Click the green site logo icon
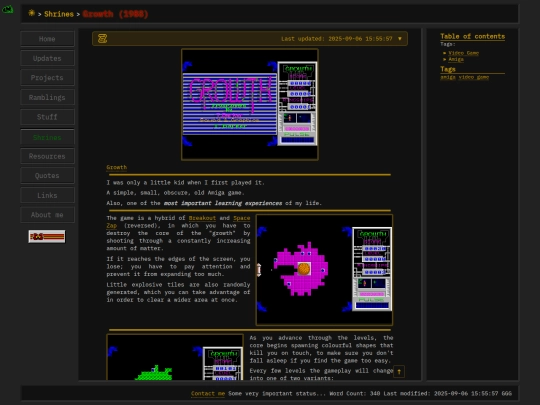540x405 pixels. 8,9
